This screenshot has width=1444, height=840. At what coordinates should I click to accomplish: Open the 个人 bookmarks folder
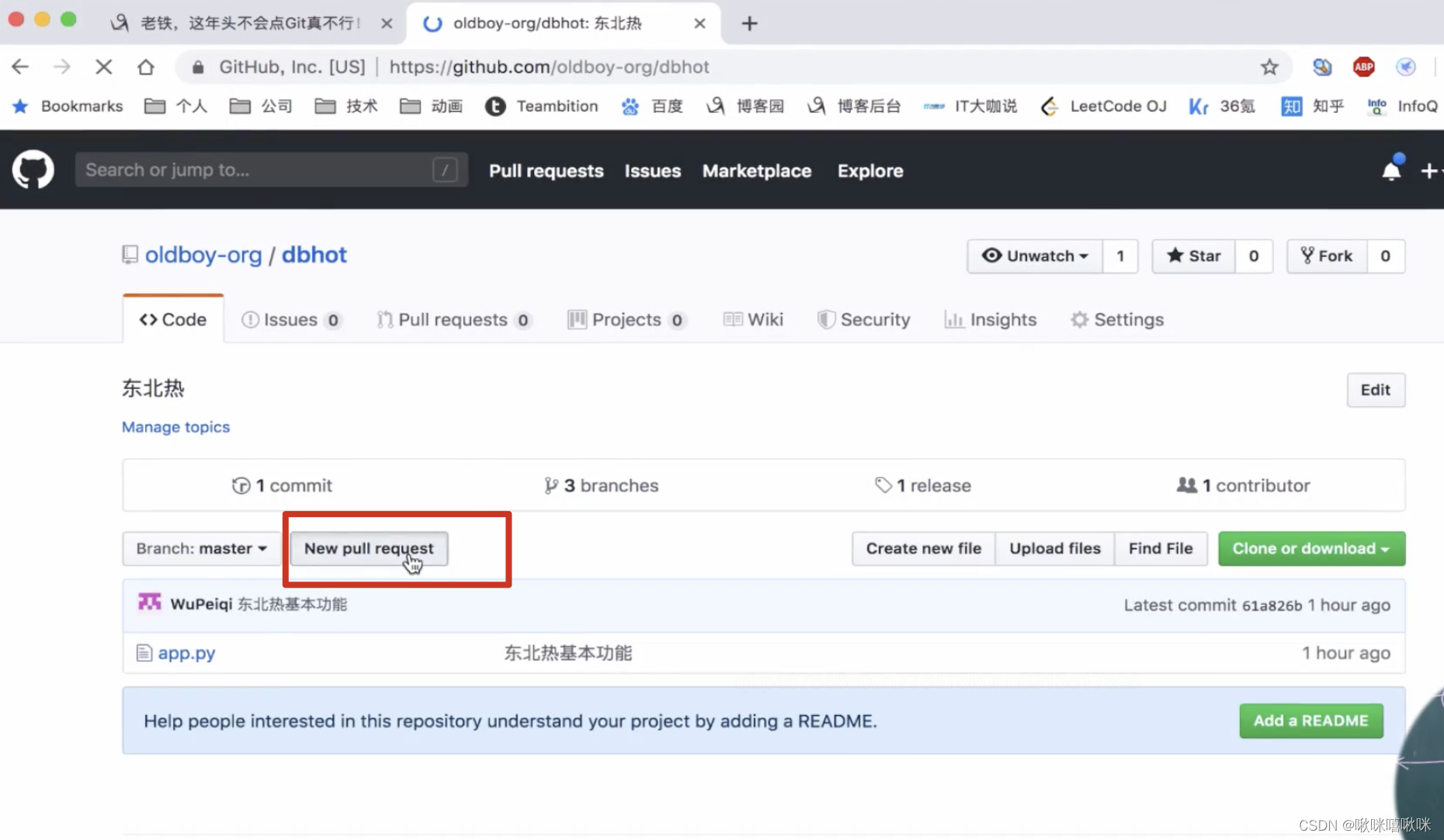coord(176,106)
